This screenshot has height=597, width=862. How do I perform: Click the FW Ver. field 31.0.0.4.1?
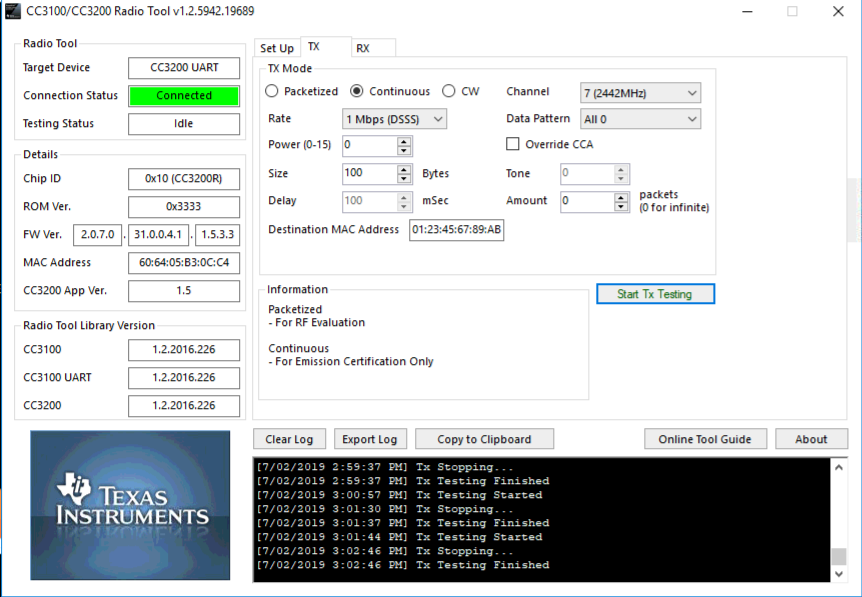tap(158, 235)
